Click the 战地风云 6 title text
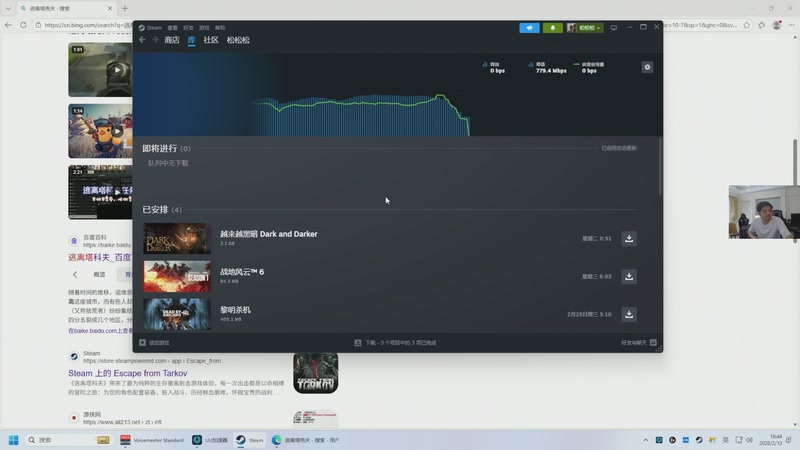This screenshot has width=800, height=450. [242, 271]
